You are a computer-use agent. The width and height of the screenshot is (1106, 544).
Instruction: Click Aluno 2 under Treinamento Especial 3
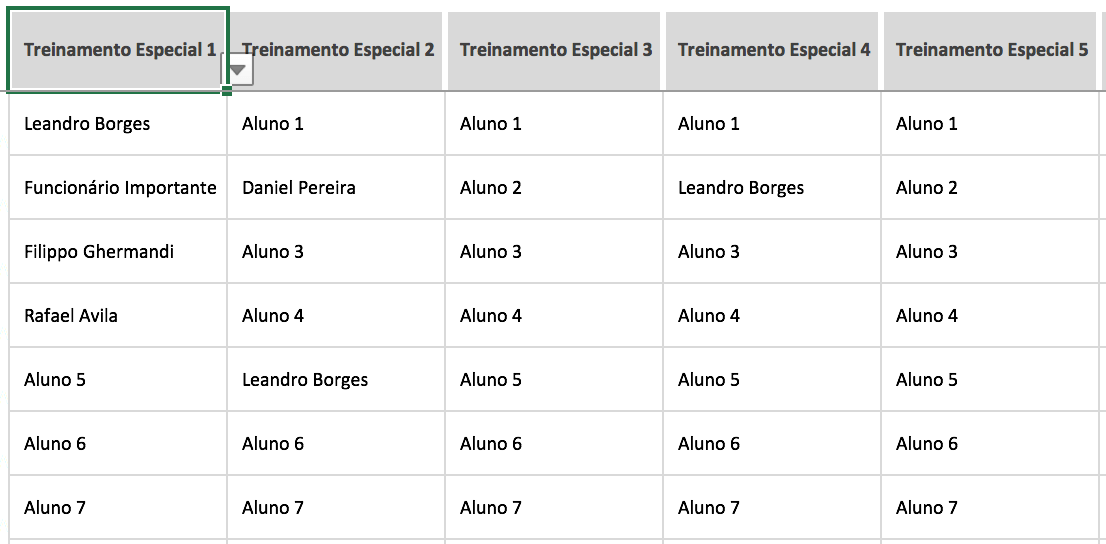tap(554, 188)
